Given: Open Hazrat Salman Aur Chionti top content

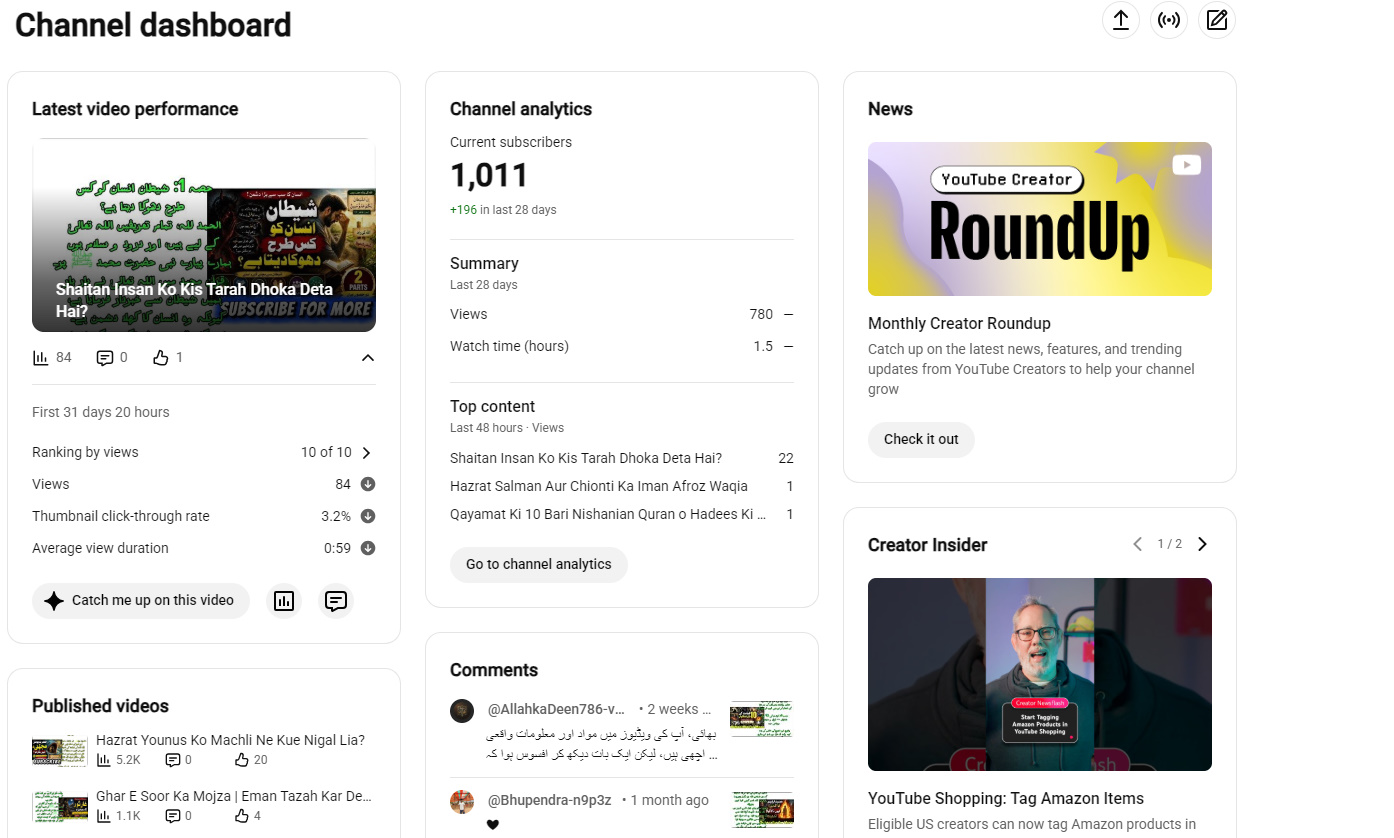Looking at the screenshot, I should point(599,487).
